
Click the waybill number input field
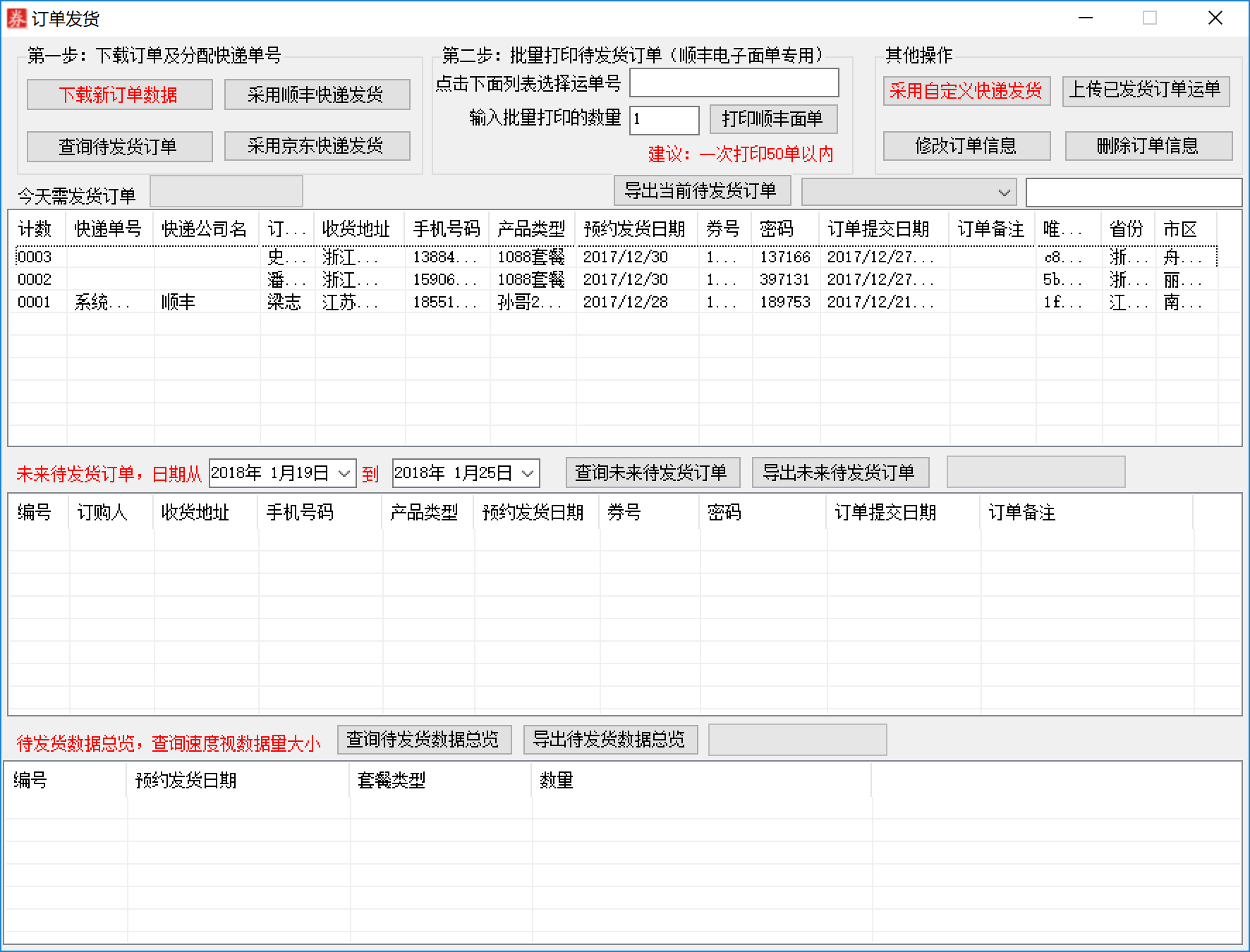coord(734,83)
